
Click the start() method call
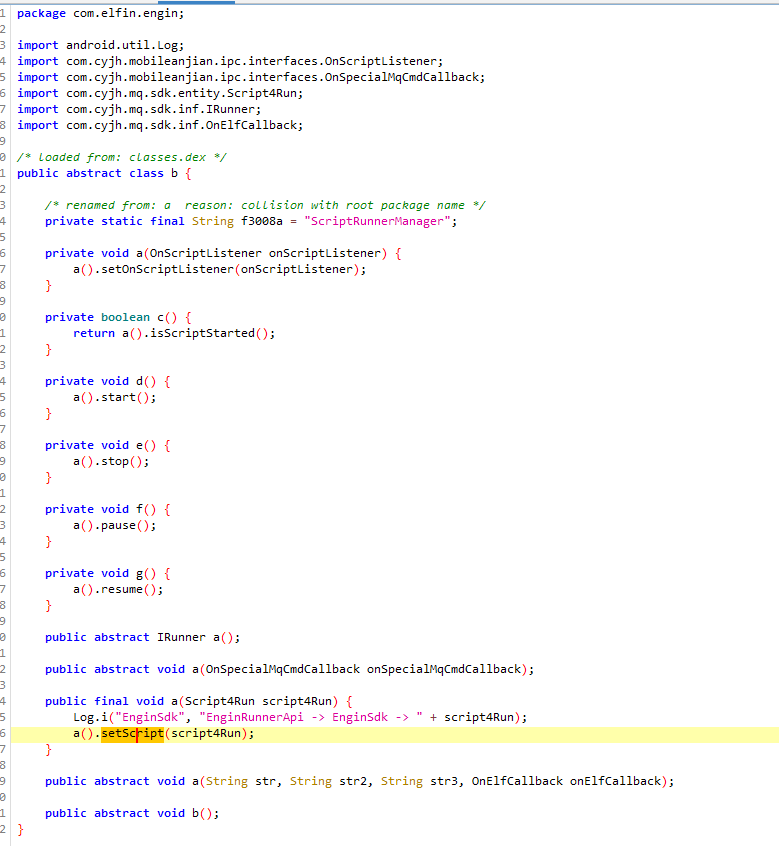(x=119, y=398)
